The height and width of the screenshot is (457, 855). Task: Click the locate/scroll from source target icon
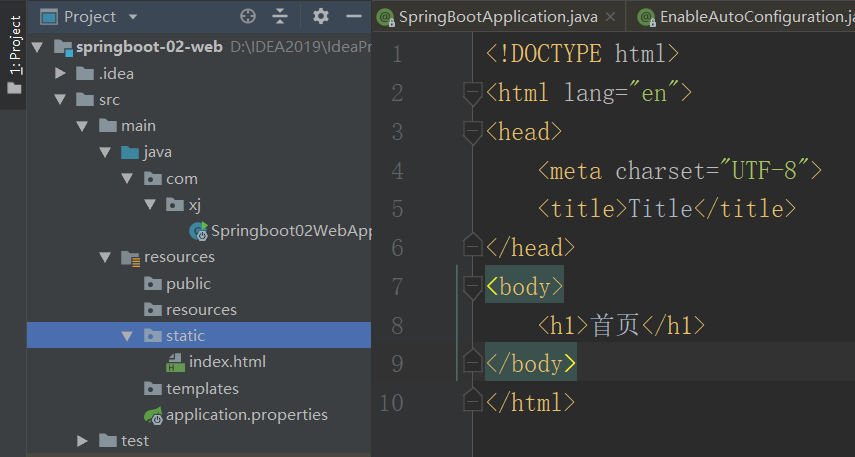tap(249, 16)
